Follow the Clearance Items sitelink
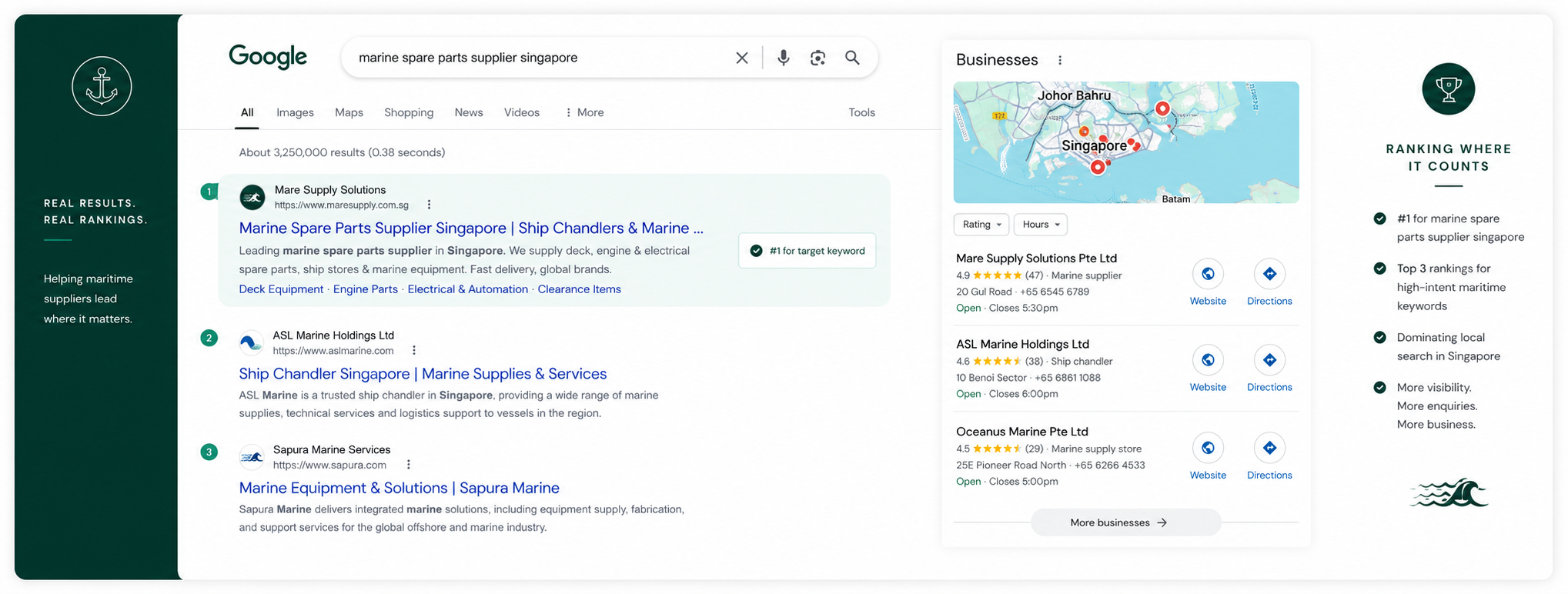 click(579, 289)
